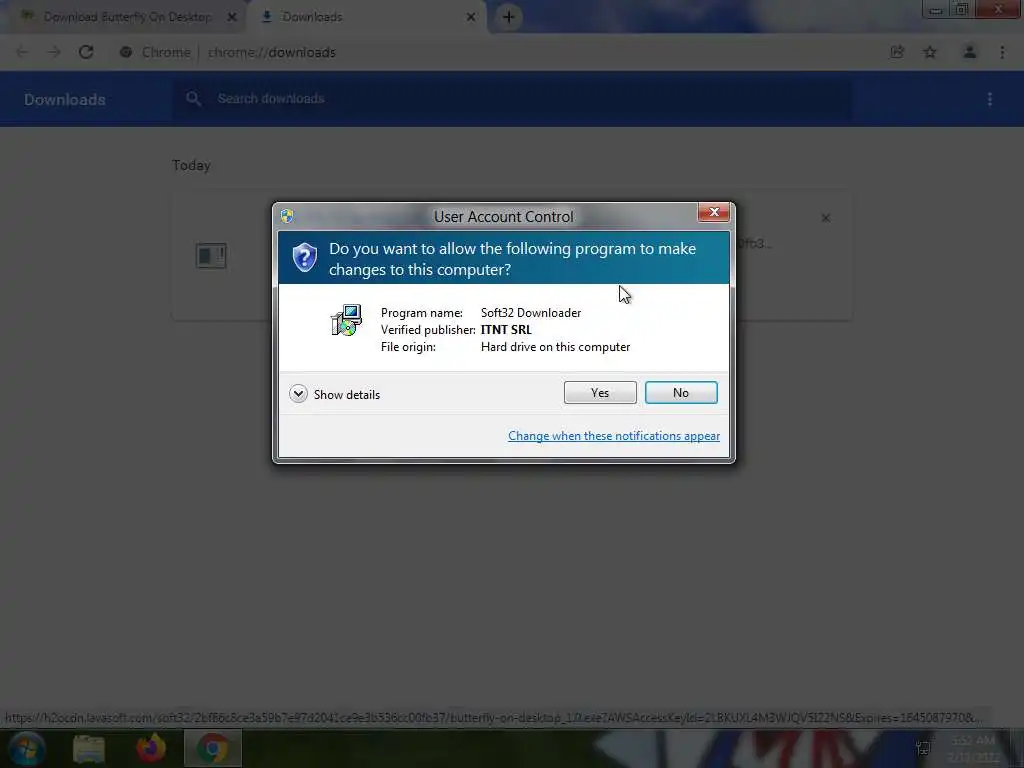Image resolution: width=1024 pixels, height=768 pixels.
Task: Close the Downloads tab
Action: click(x=471, y=17)
